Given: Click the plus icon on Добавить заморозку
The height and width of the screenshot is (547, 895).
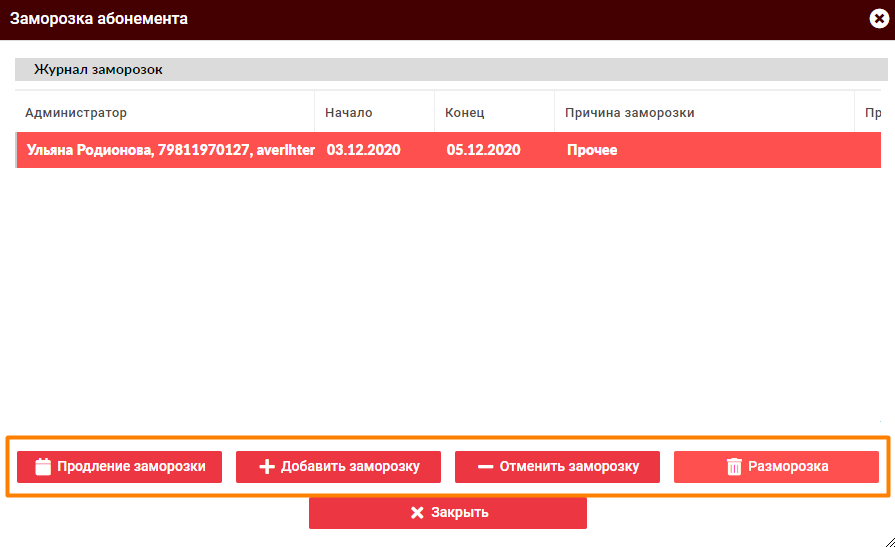Looking at the screenshot, I should 267,466.
